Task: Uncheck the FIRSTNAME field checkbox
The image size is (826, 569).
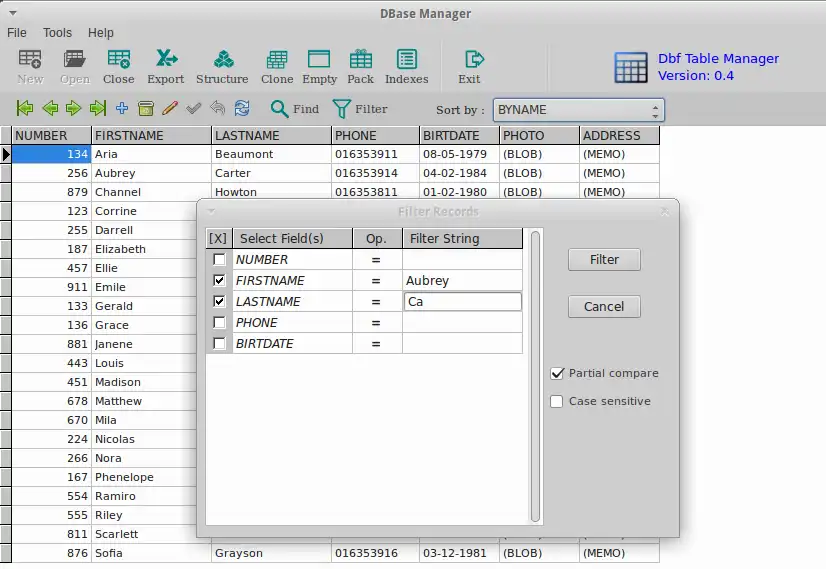Action: [219, 280]
